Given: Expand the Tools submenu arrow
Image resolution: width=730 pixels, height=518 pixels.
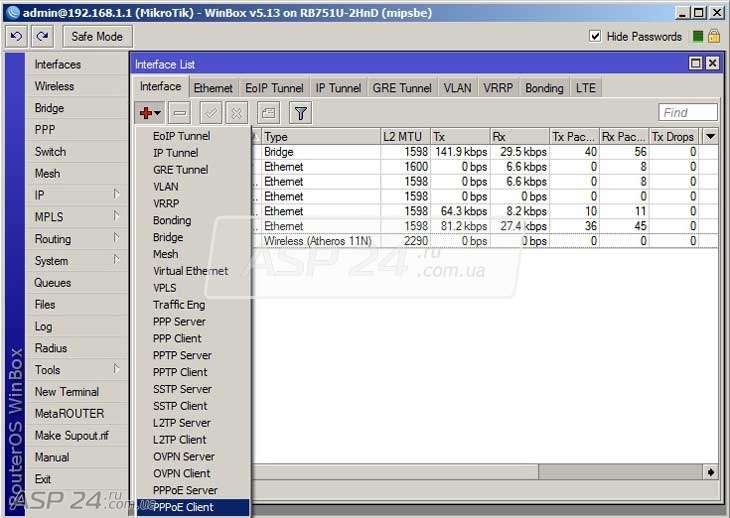Looking at the screenshot, I should click(x=116, y=369).
